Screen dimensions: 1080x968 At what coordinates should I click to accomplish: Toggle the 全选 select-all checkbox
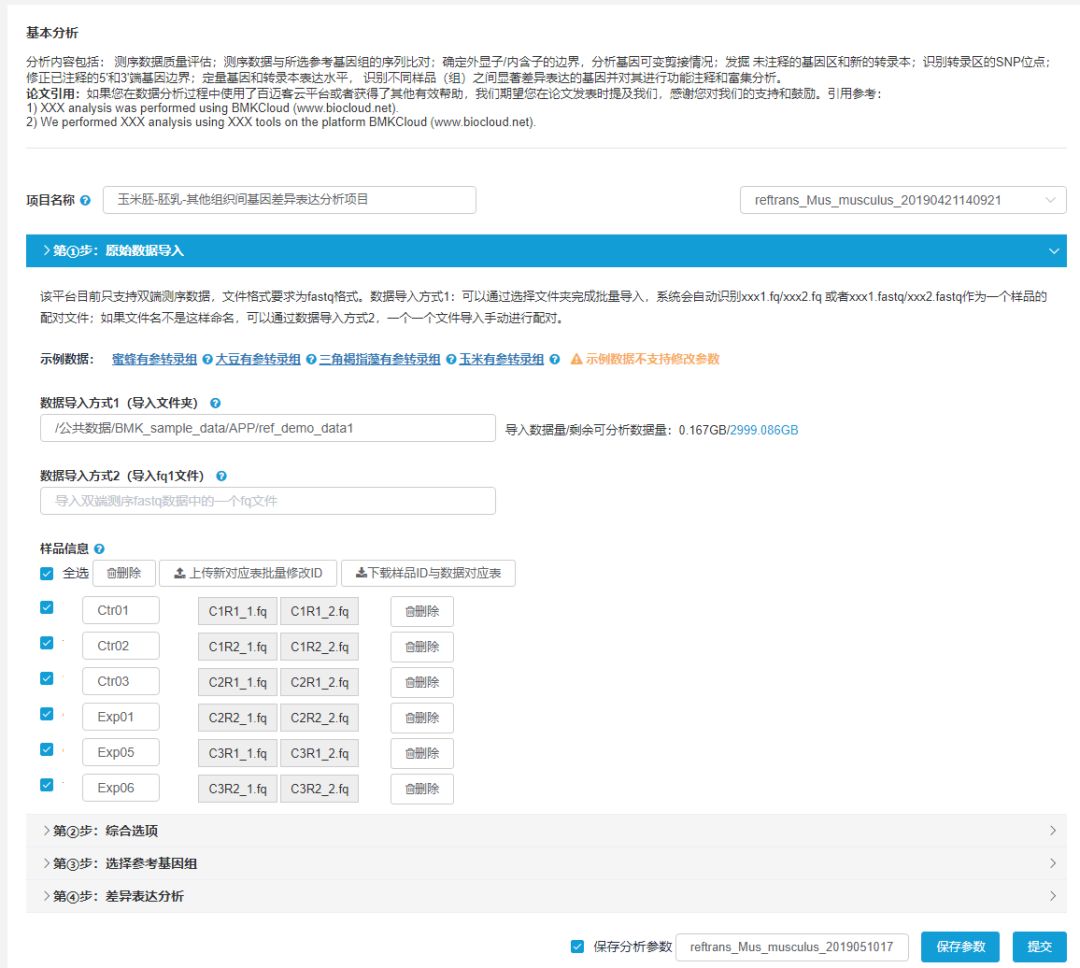pos(47,574)
